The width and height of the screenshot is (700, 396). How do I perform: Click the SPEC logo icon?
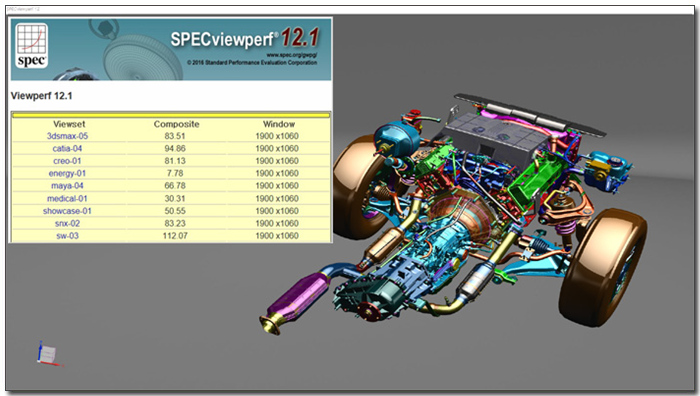[32, 46]
